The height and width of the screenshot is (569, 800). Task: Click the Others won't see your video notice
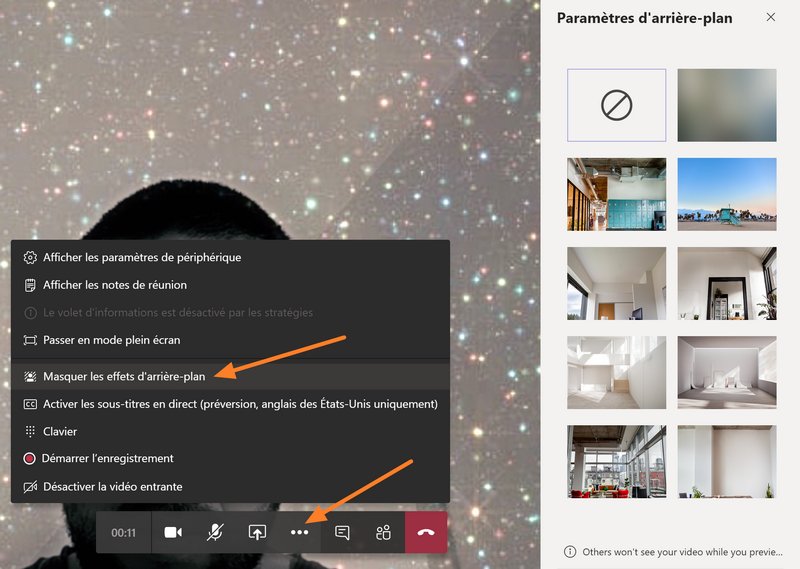coord(682,552)
